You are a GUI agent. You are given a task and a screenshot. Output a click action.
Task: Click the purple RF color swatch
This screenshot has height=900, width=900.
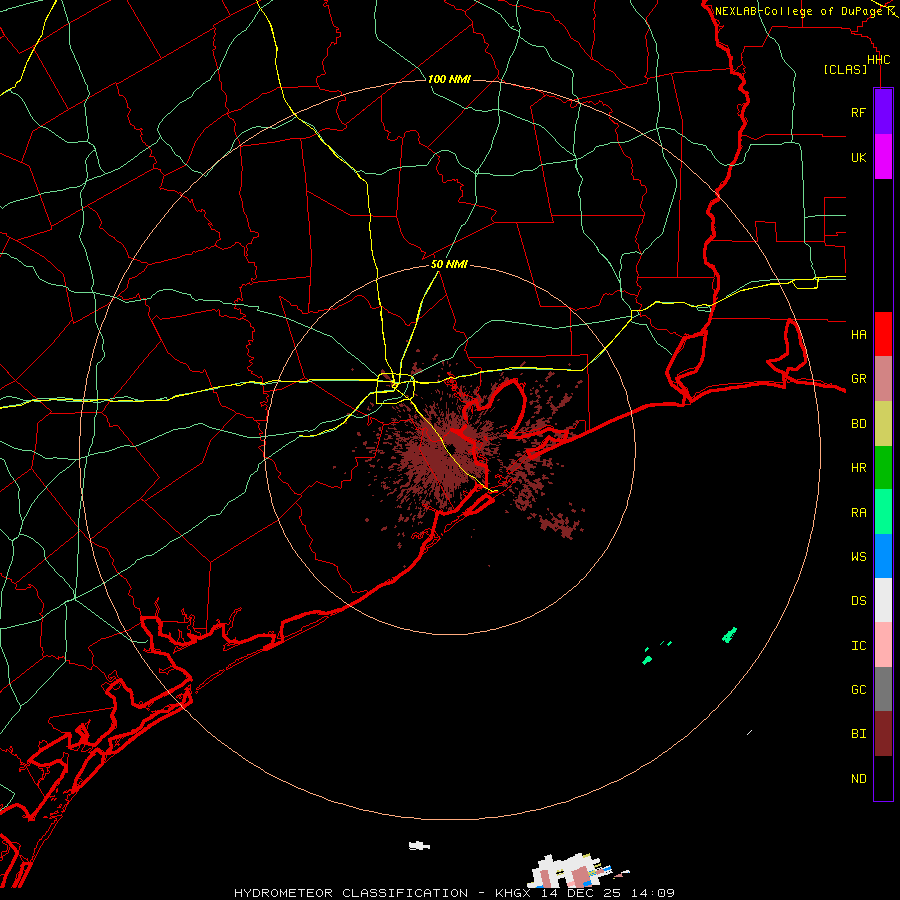pyautogui.click(x=883, y=112)
